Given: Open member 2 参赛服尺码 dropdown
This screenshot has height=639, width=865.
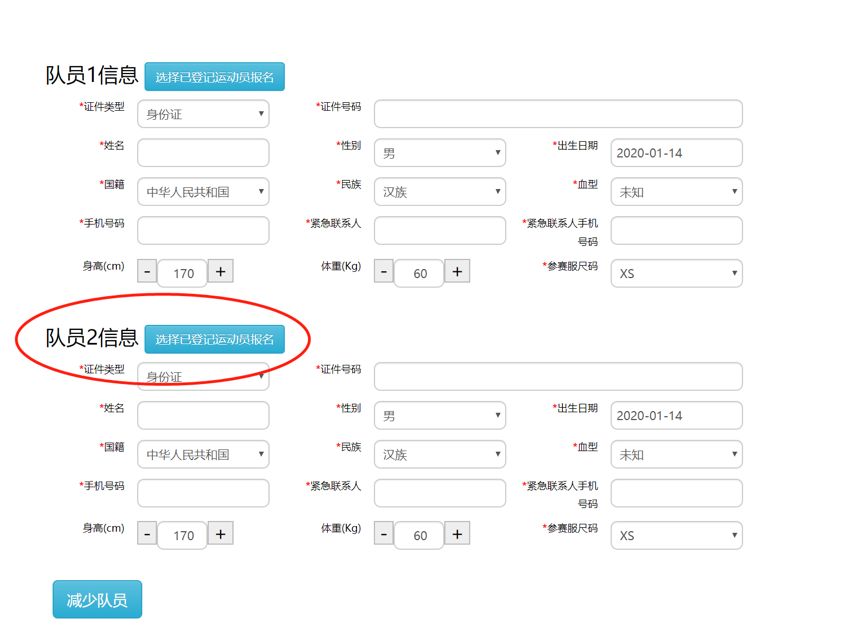Looking at the screenshot, I should coord(676,535).
